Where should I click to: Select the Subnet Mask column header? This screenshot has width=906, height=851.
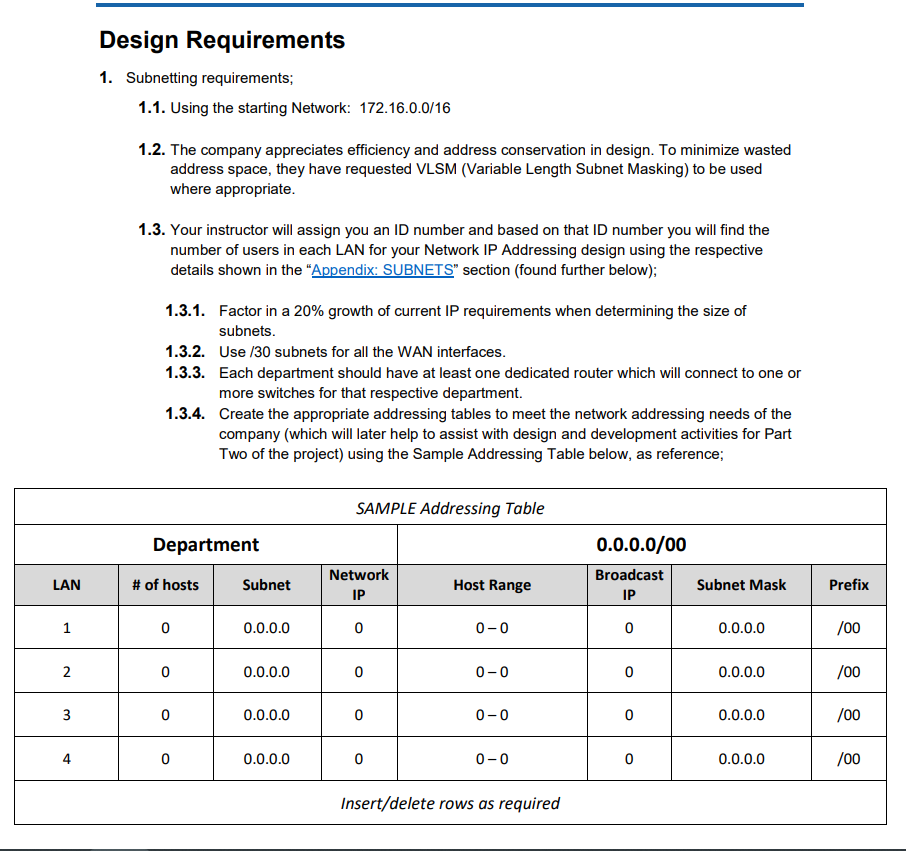point(740,585)
